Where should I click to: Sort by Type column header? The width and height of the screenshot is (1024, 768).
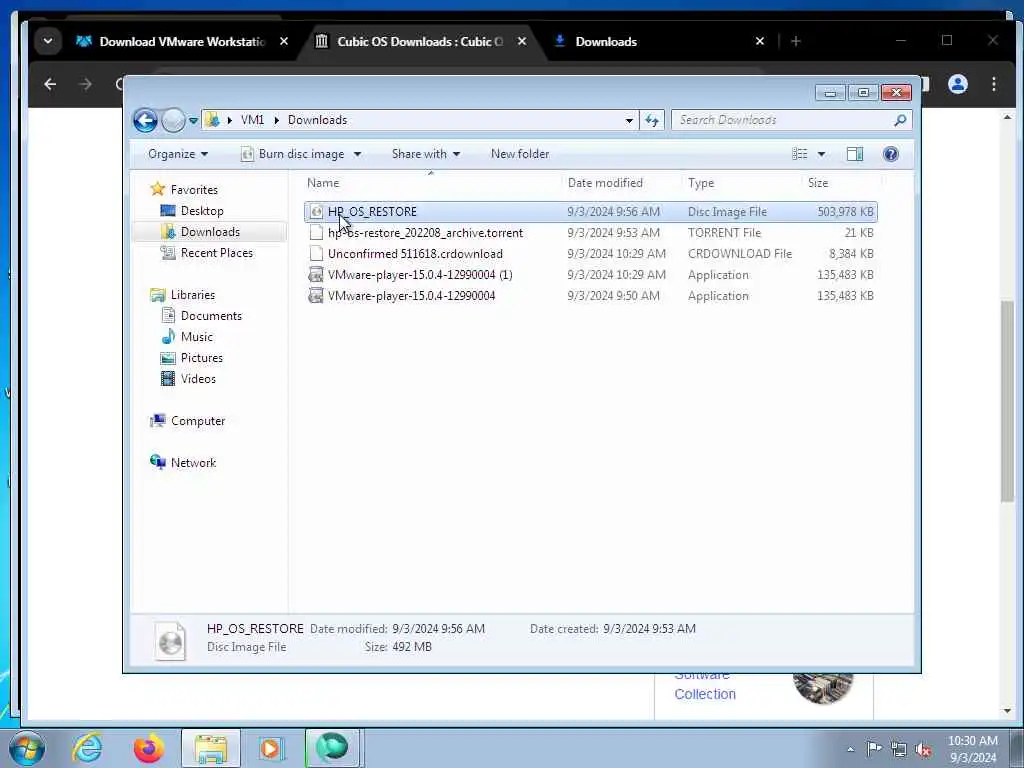click(x=701, y=183)
